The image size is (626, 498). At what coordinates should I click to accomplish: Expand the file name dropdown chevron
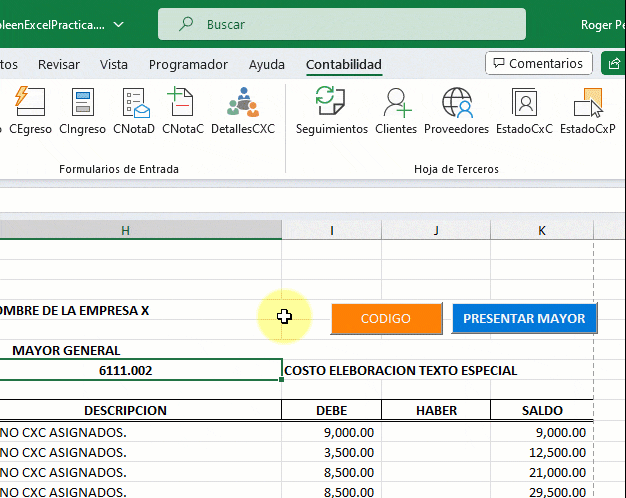(x=118, y=24)
